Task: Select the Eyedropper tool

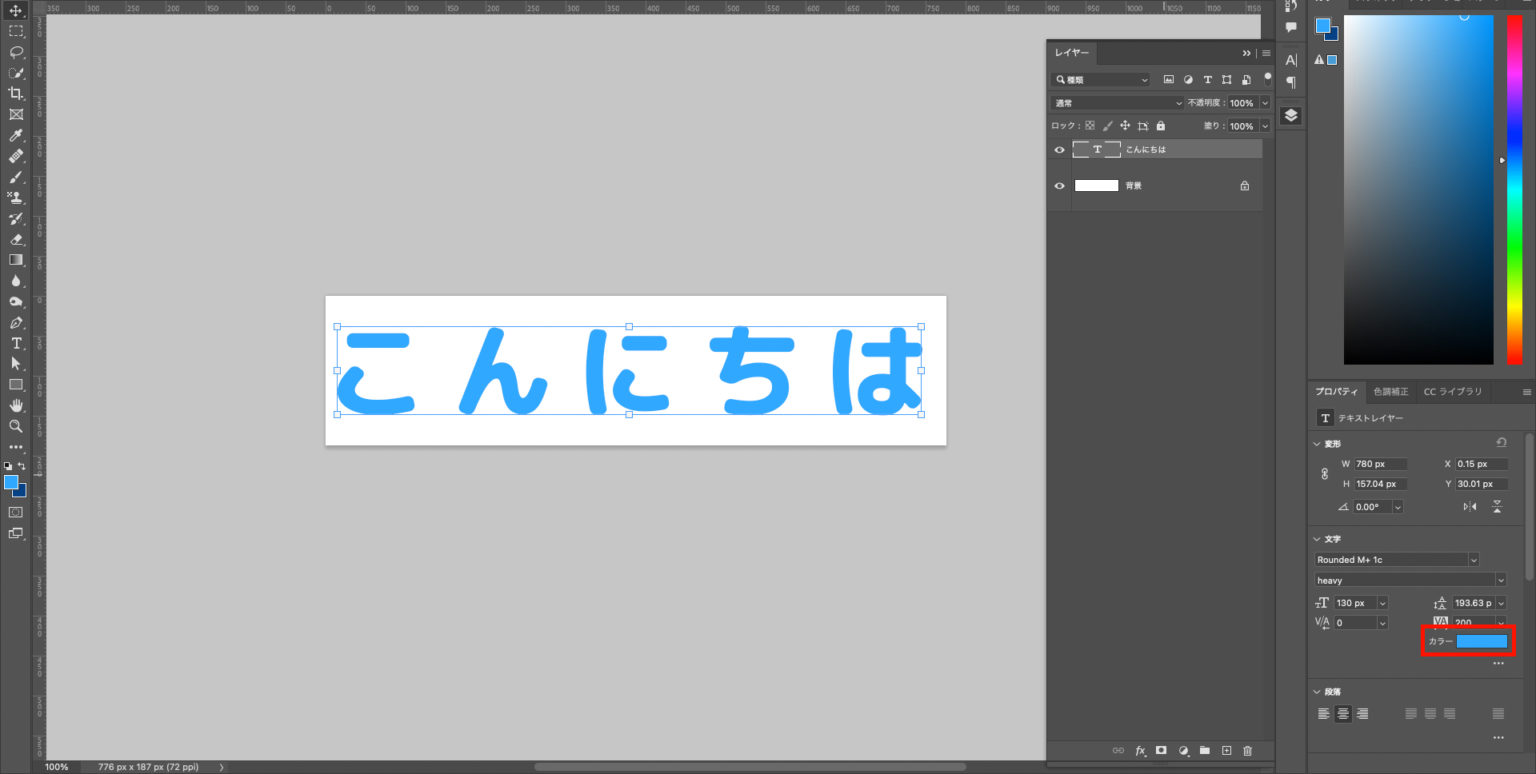Action: pos(15,136)
